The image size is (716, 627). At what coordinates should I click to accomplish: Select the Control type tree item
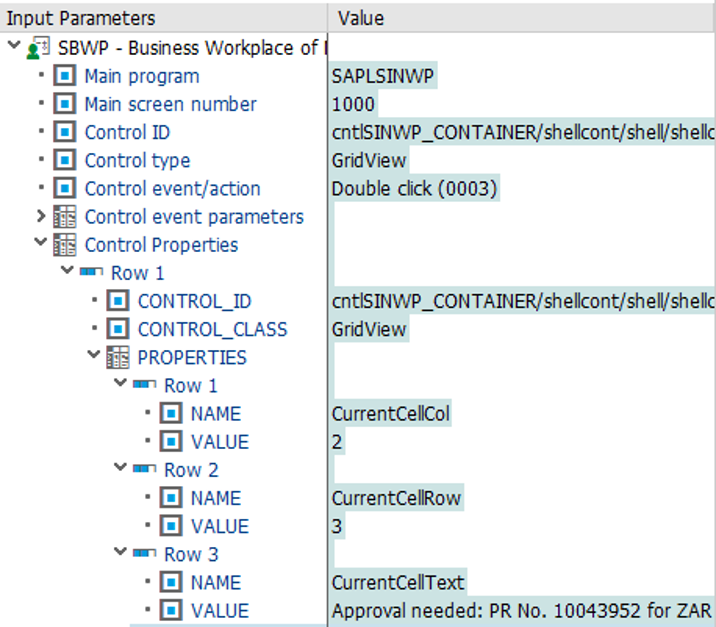click(137, 160)
